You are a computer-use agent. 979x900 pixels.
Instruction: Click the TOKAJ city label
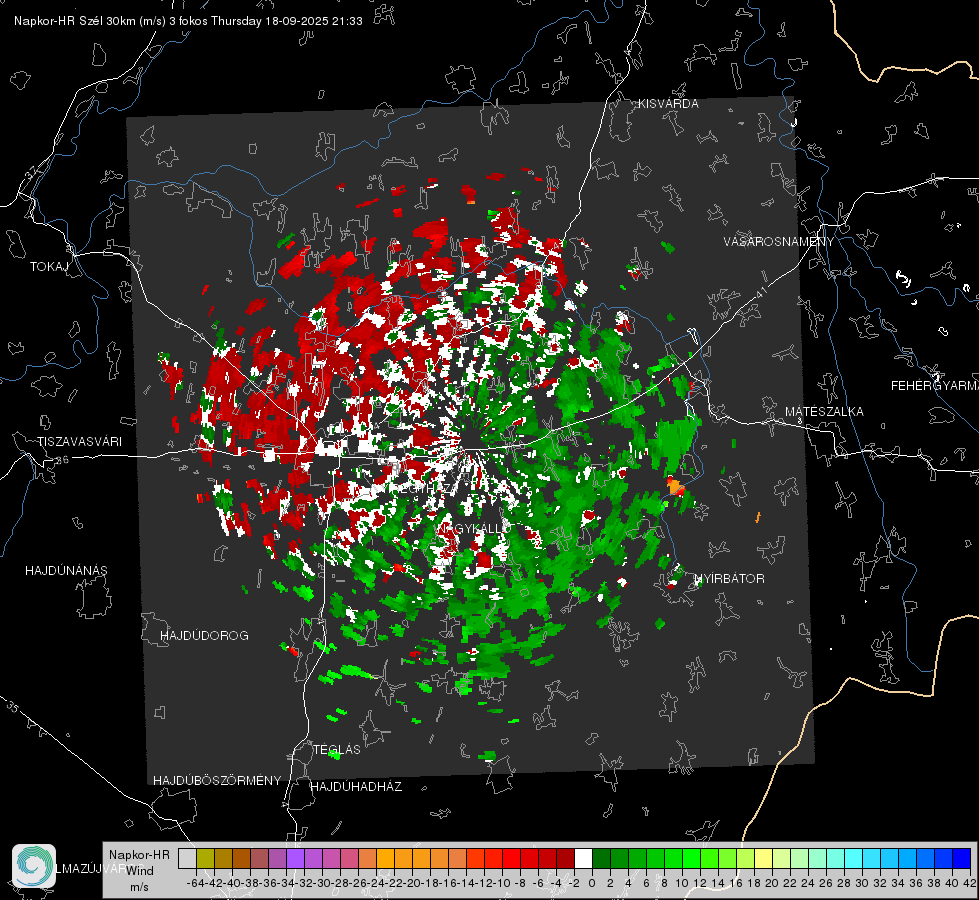[x=48, y=267]
